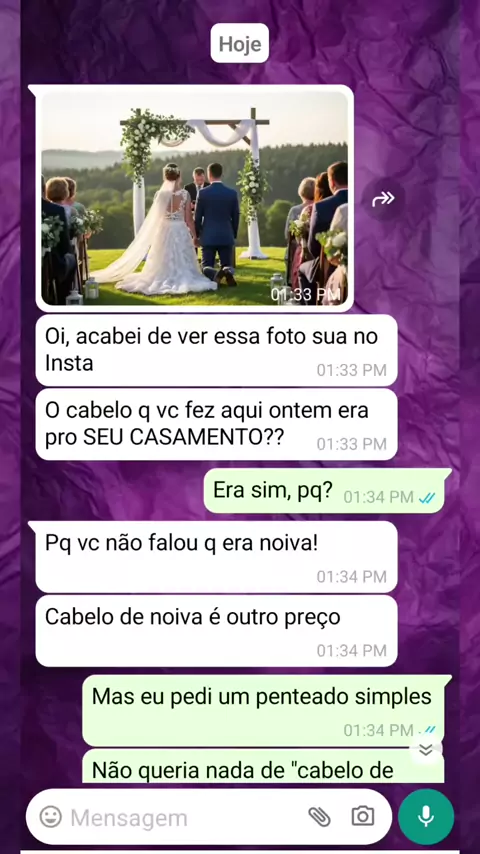Jump to latest messages with double chevron
The image size is (480, 854).
(x=426, y=750)
